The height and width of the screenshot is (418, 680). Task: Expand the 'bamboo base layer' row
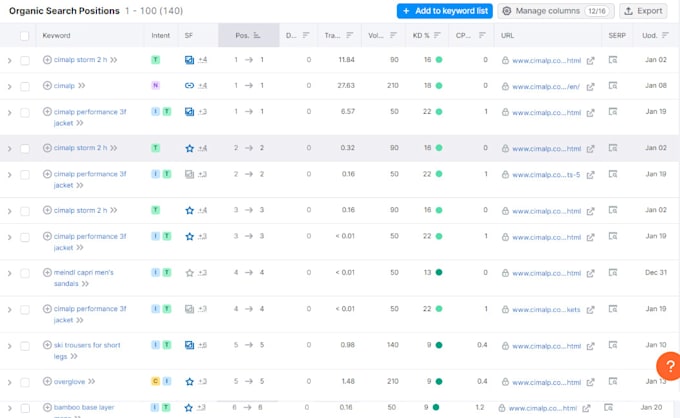click(10, 408)
